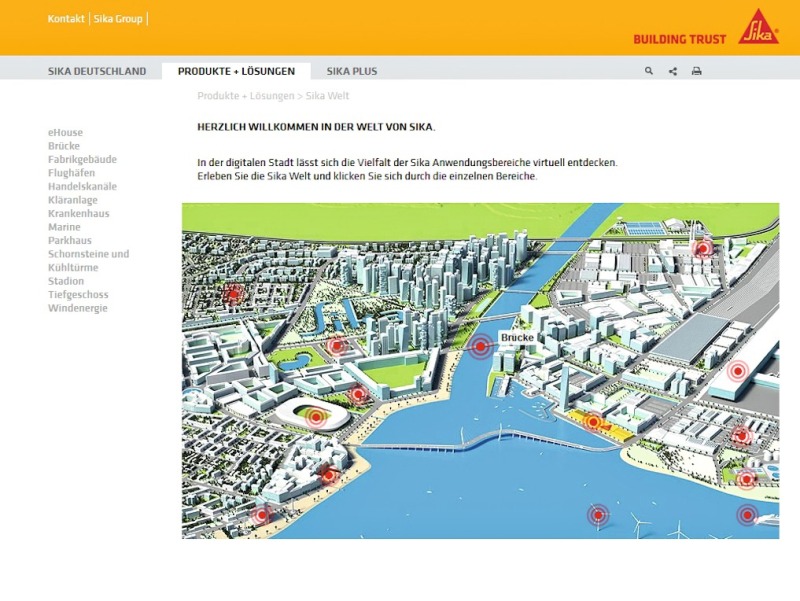Open the SIKA PLUS tab
This screenshot has width=800, height=601.
(x=352, y=71)
